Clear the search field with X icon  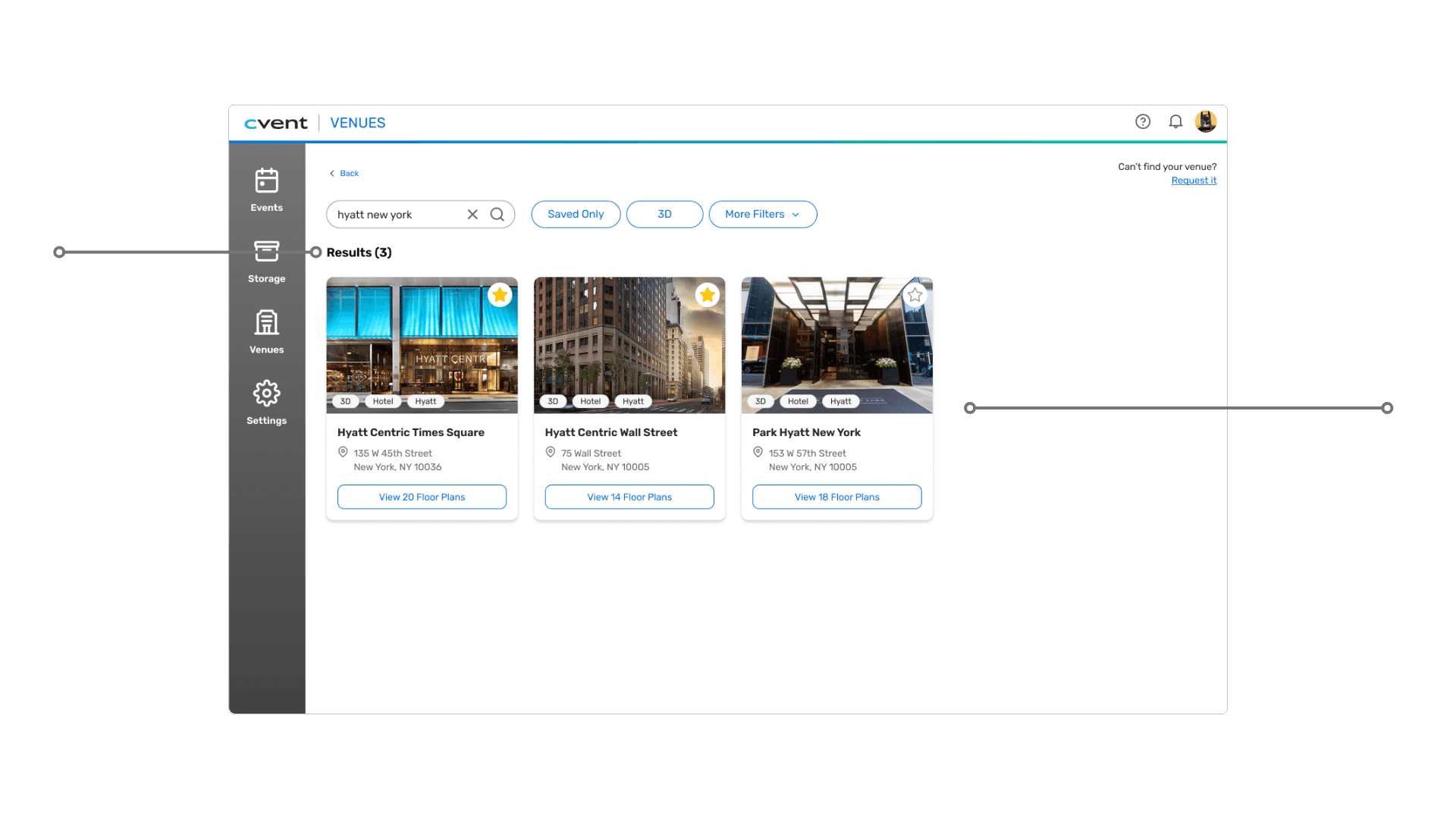tap(472, 215)
